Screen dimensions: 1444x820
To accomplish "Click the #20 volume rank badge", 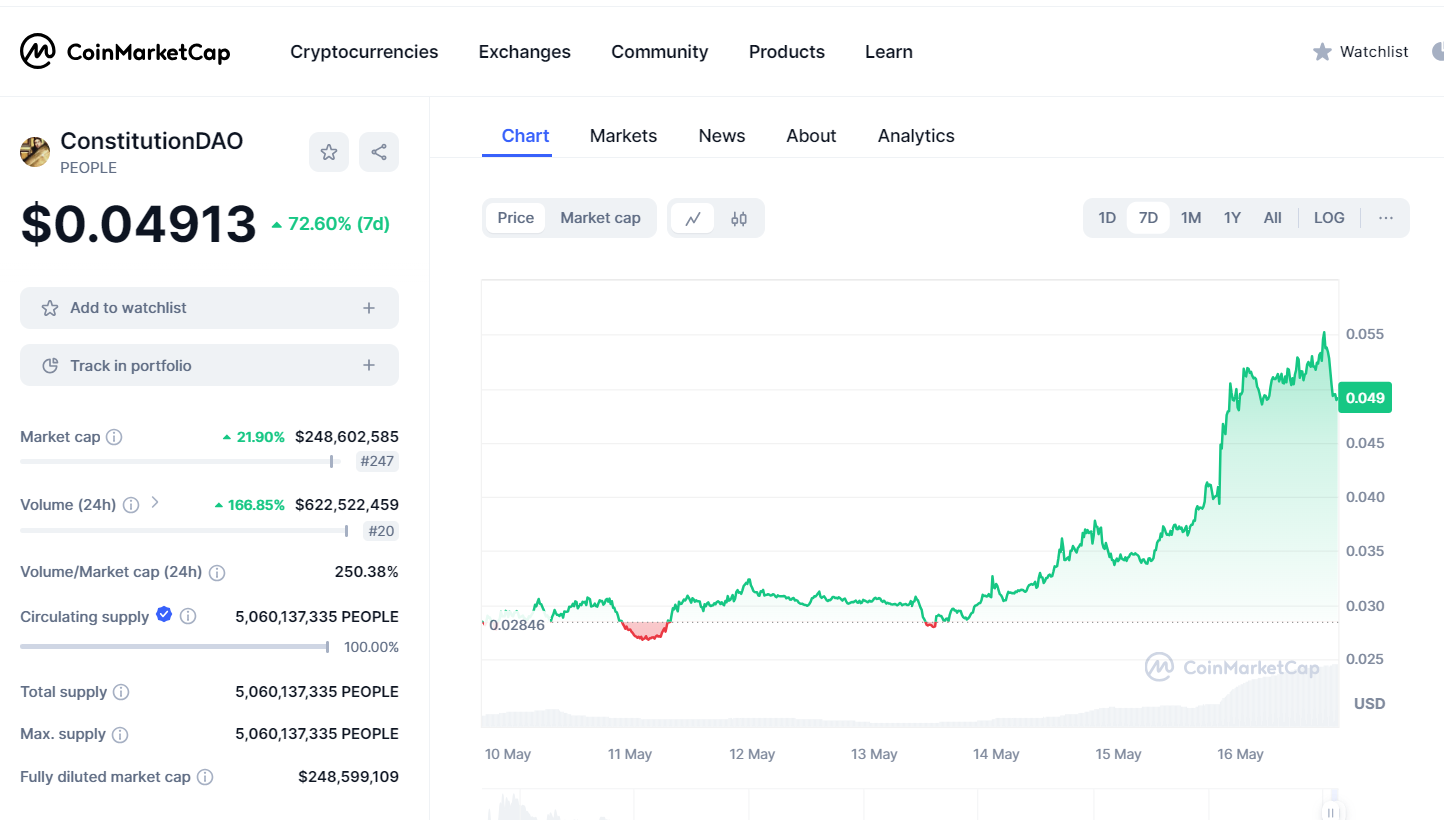I will click(x=381, y=531).
